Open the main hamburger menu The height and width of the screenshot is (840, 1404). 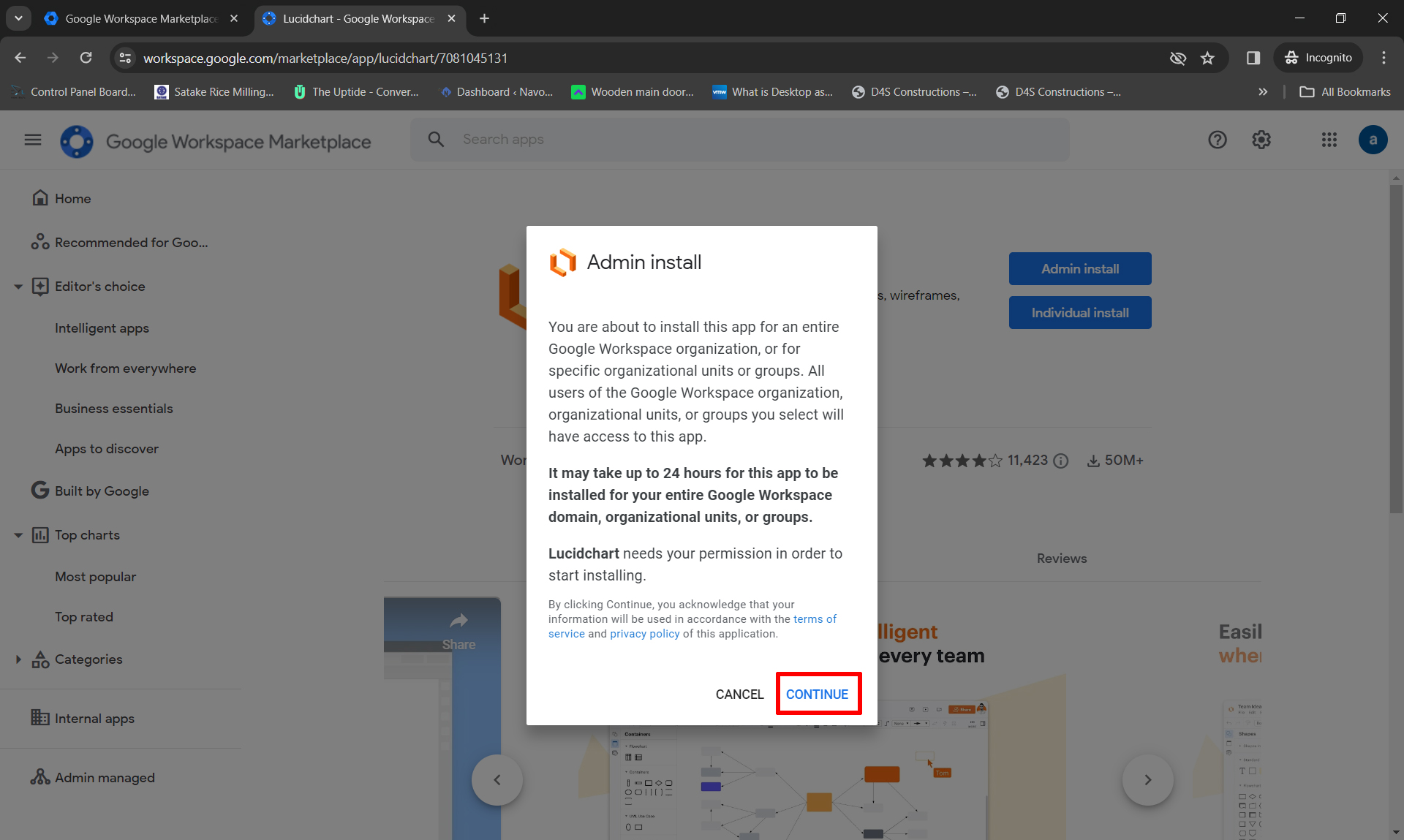point(33,140)
